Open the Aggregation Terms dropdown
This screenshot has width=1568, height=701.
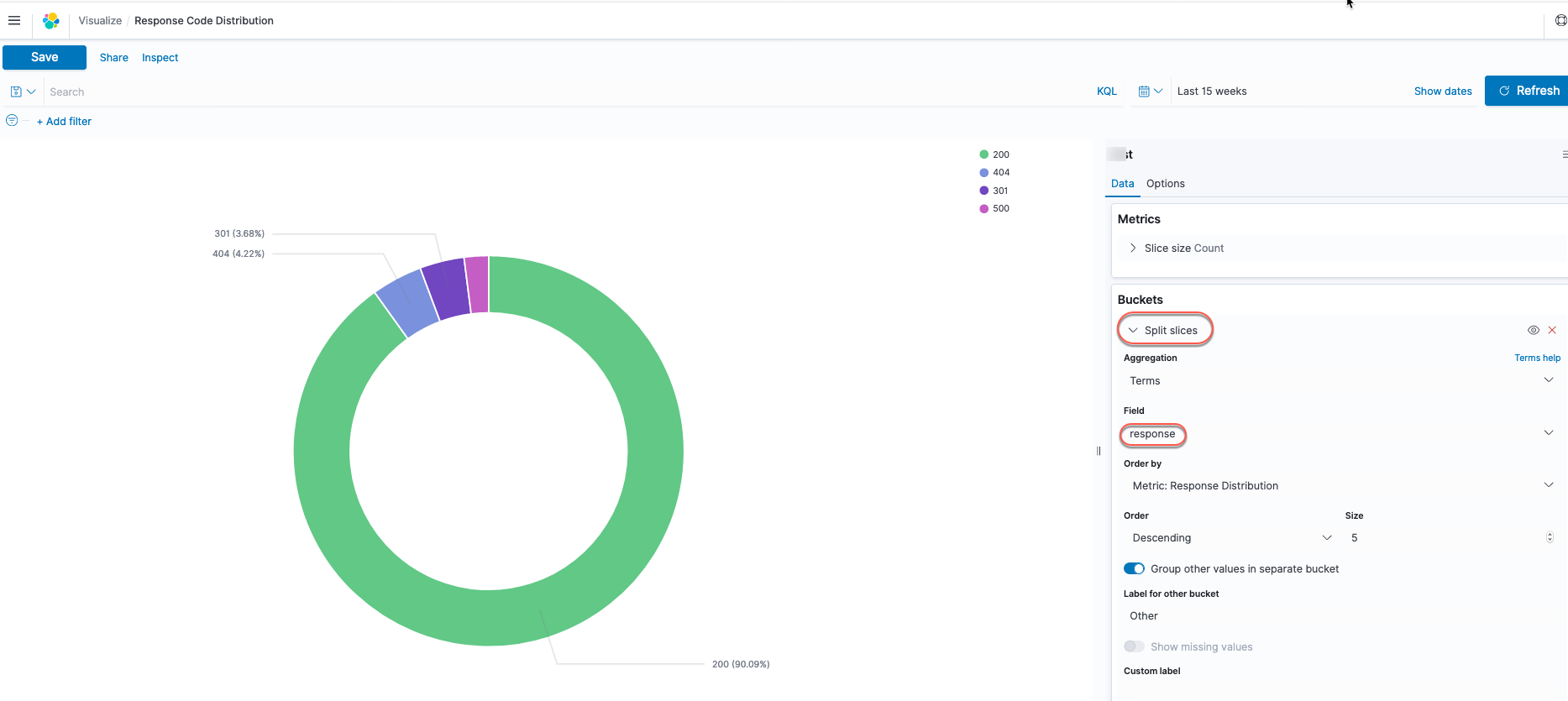[1341, 380]
